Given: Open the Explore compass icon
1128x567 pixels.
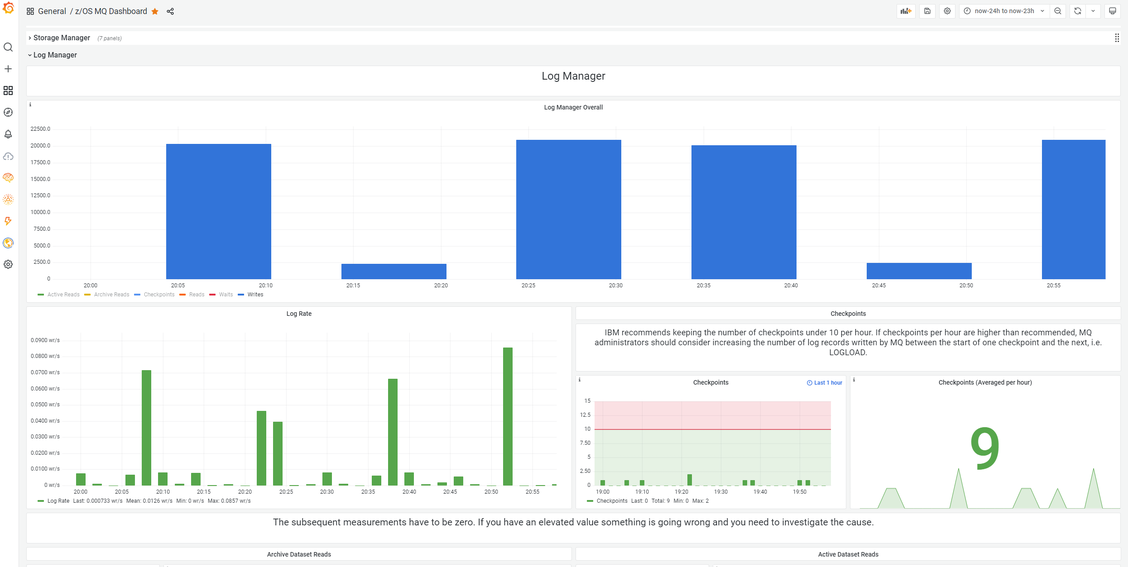Looking at the screenshot, I should (x=8, y=112).
